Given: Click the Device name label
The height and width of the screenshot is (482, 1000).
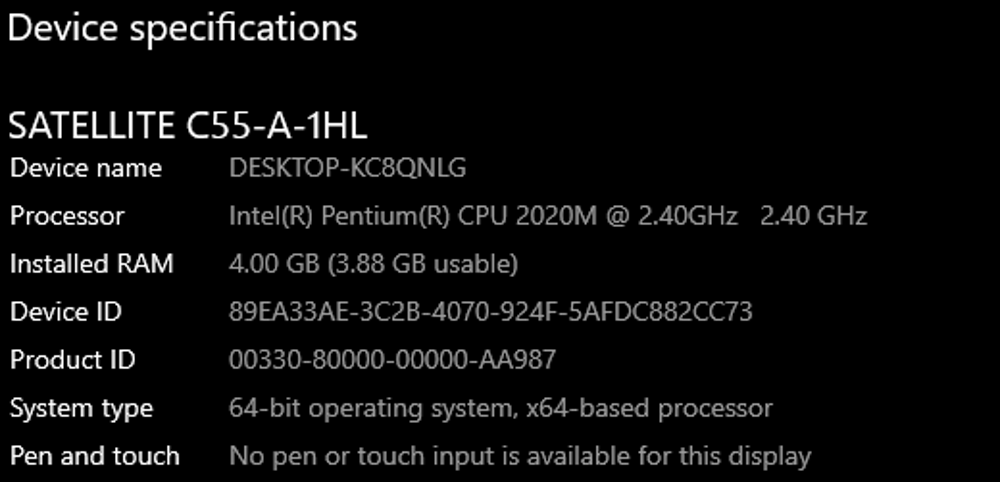Looking at the screenshot, I should click(x=86, y=168).
